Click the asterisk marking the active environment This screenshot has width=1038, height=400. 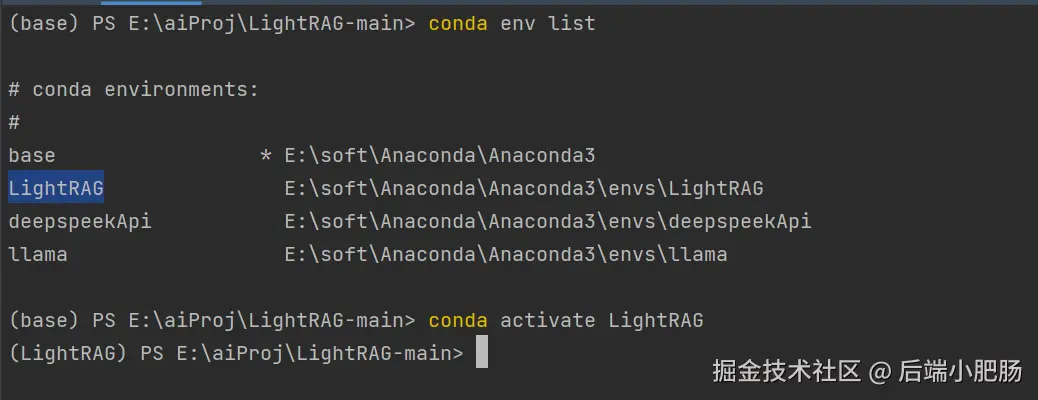[265, 156]
